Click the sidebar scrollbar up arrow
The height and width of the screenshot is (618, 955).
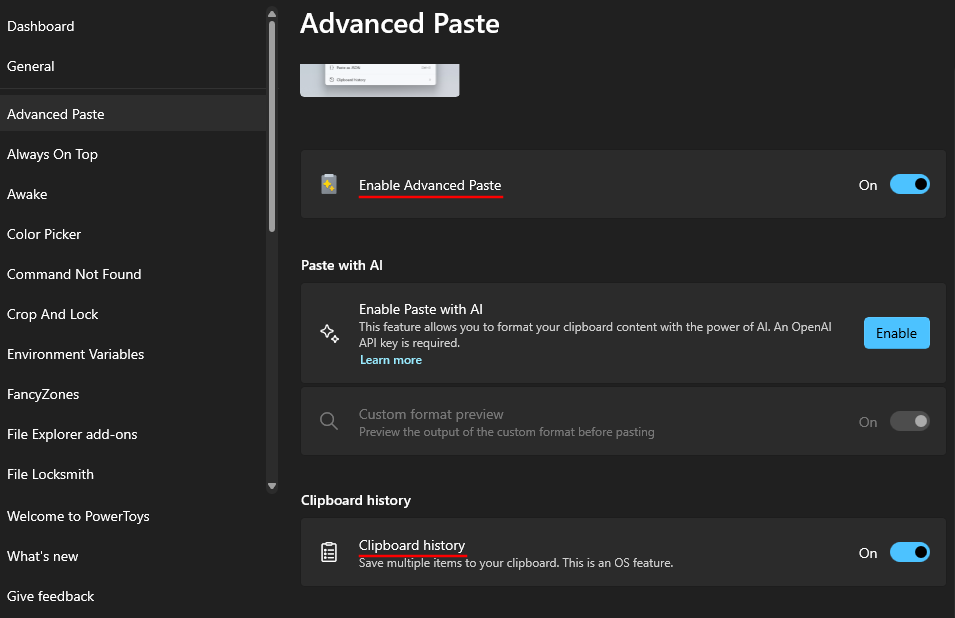[272, 13]
